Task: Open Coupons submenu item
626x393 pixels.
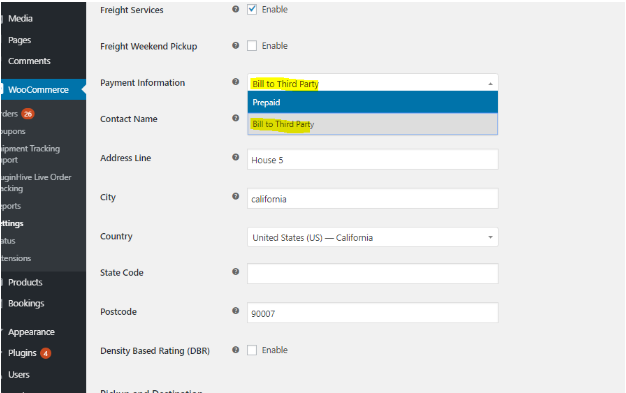Action: point(13,131)
